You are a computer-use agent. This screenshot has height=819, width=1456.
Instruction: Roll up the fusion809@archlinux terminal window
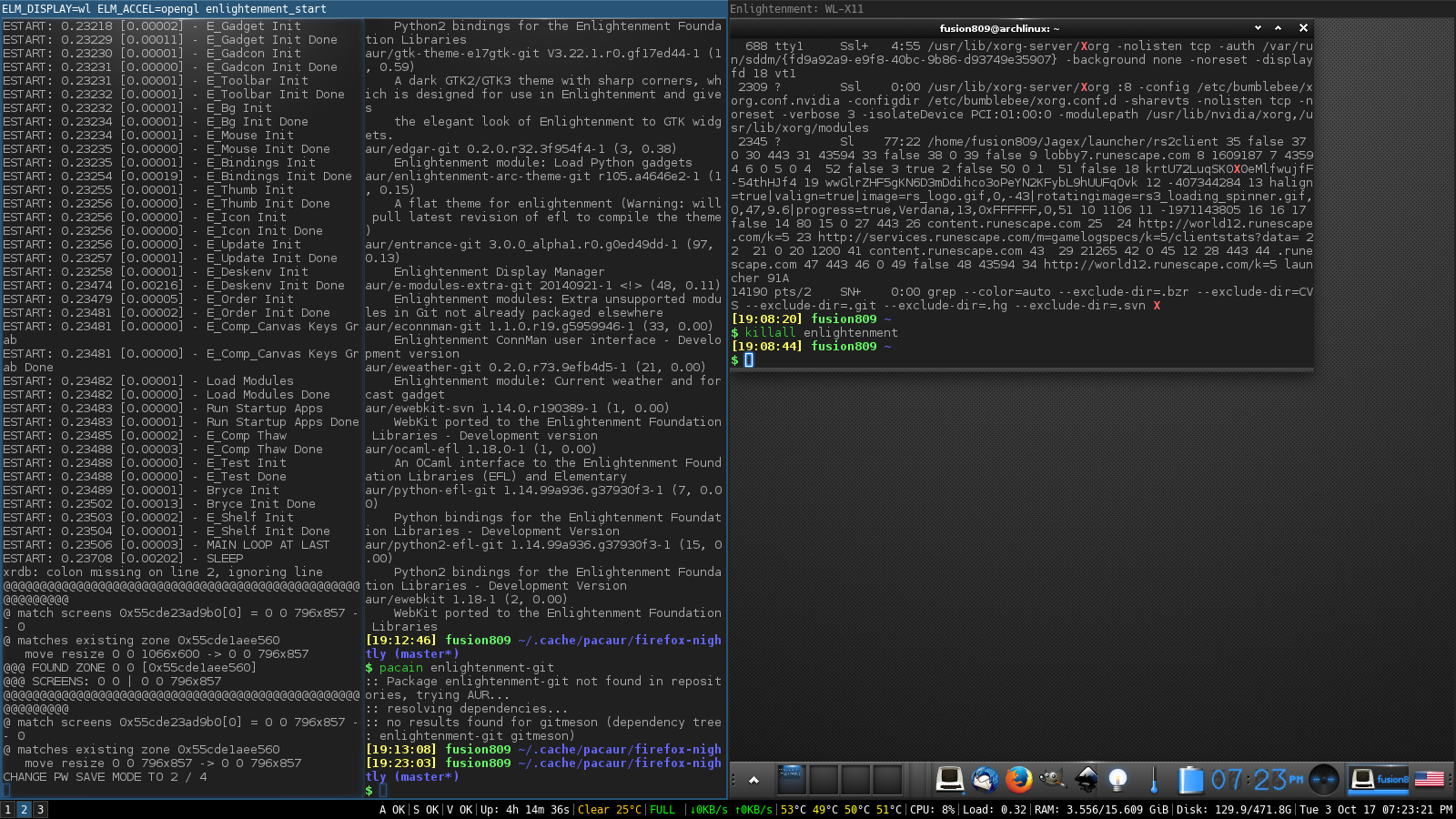[x=1278, y=28]
